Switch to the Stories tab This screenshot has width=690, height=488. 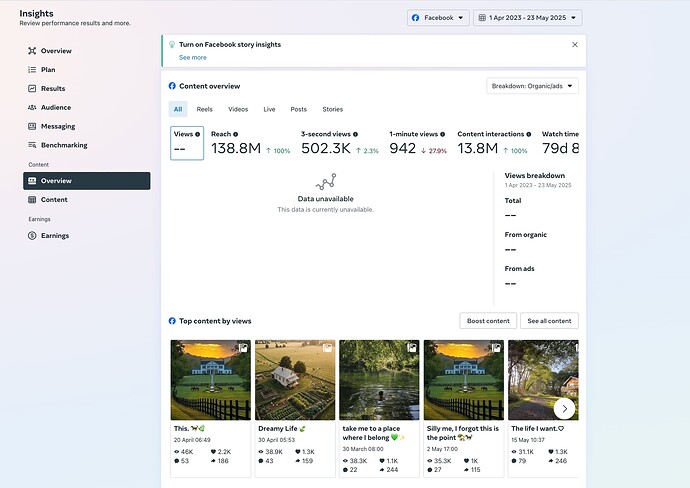tap(333, 109)
